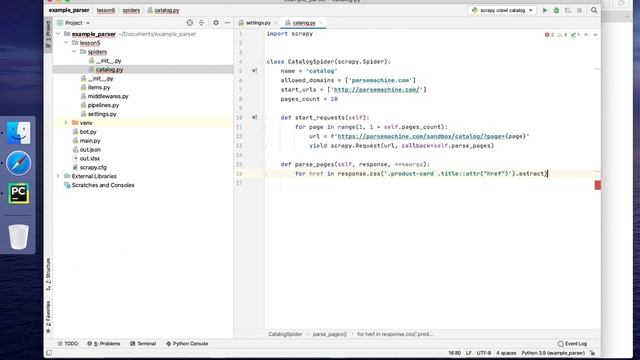Screen dimensions: 640x360
Task: Click lesson5 in the top breadcrumb
Action: [x=106, y=10]
